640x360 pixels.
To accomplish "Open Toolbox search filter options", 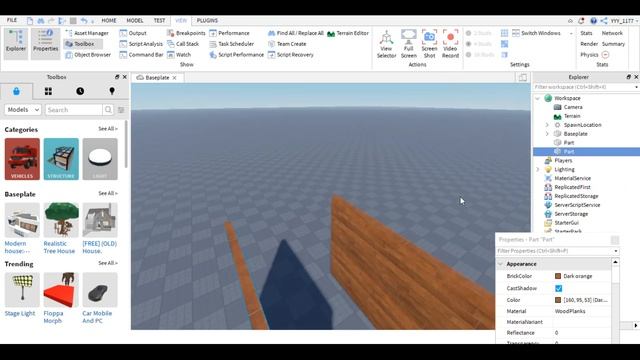I will point(121,110).
